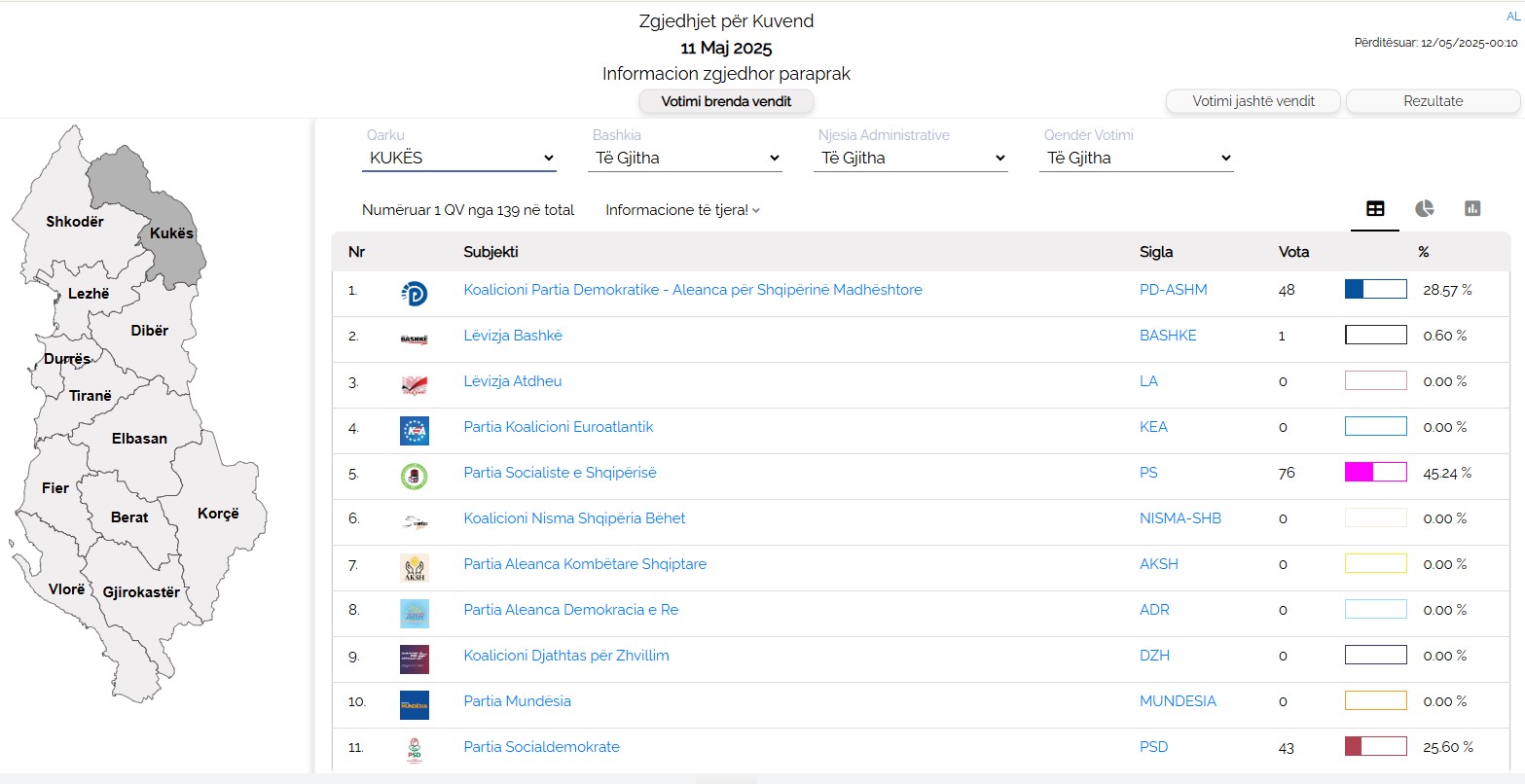Switch to the bar chart view
1525x784 pixels.
point(1471,209)
